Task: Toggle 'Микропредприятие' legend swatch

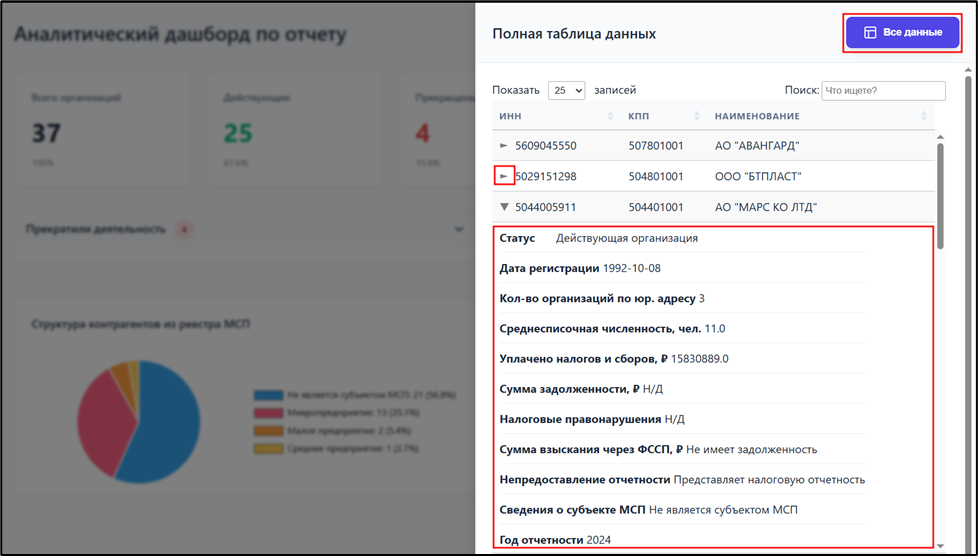Action: (x=268, y=412)
